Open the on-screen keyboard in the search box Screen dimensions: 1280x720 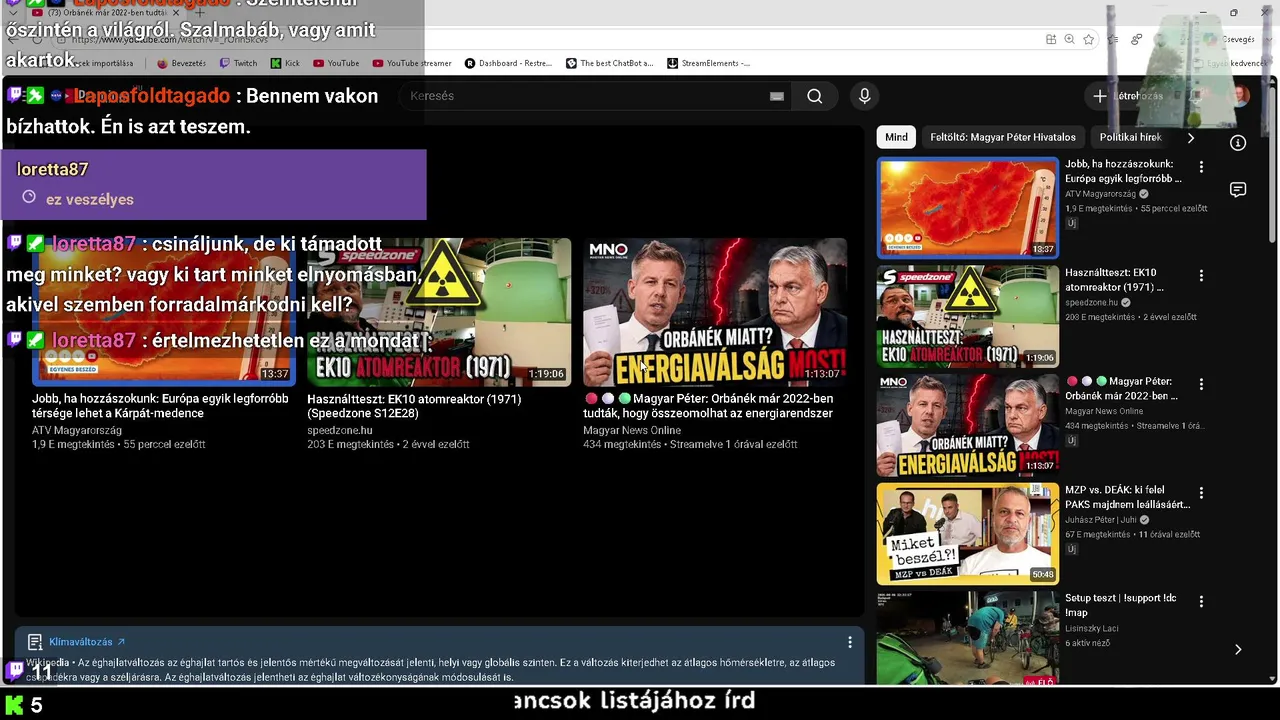[777, 96]
